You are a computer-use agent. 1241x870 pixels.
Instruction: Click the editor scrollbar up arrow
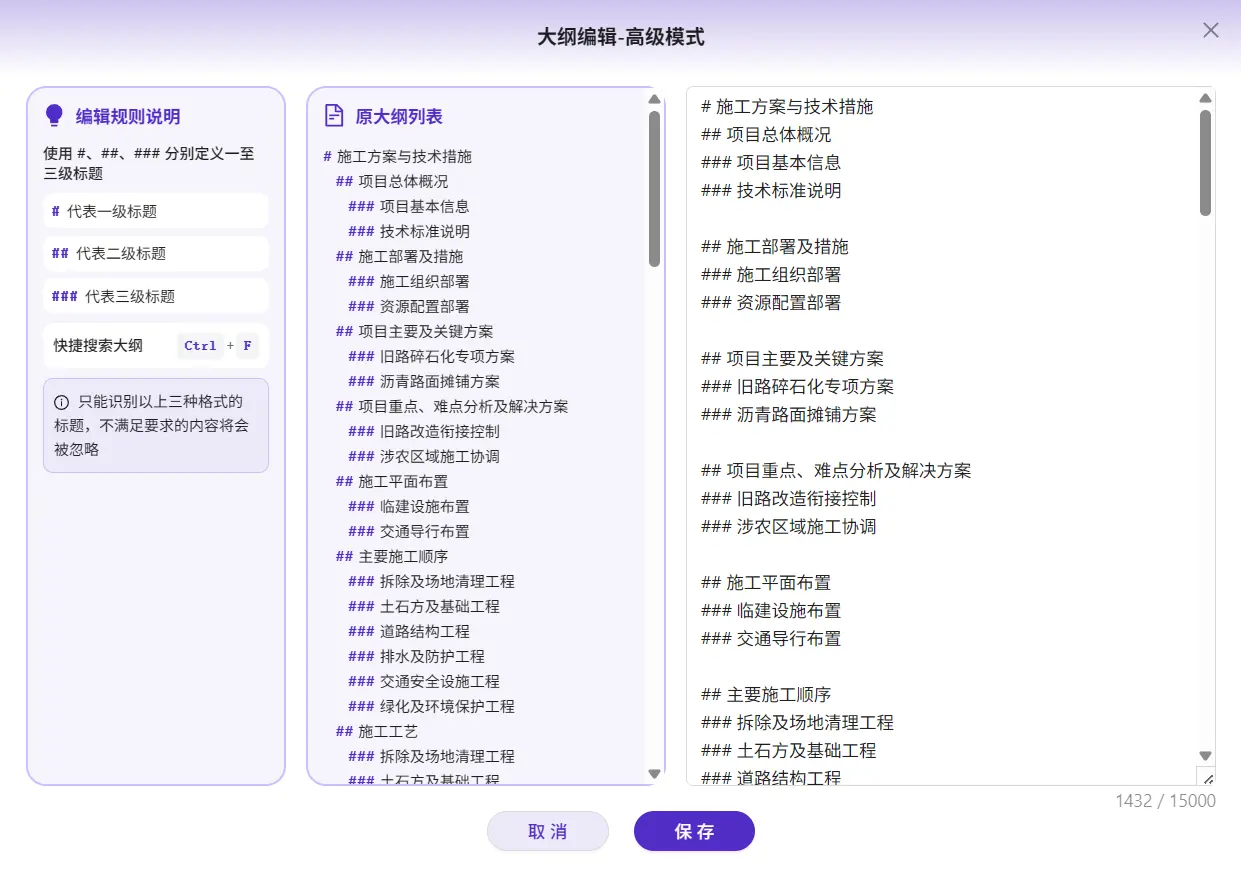pos(1205,98)
